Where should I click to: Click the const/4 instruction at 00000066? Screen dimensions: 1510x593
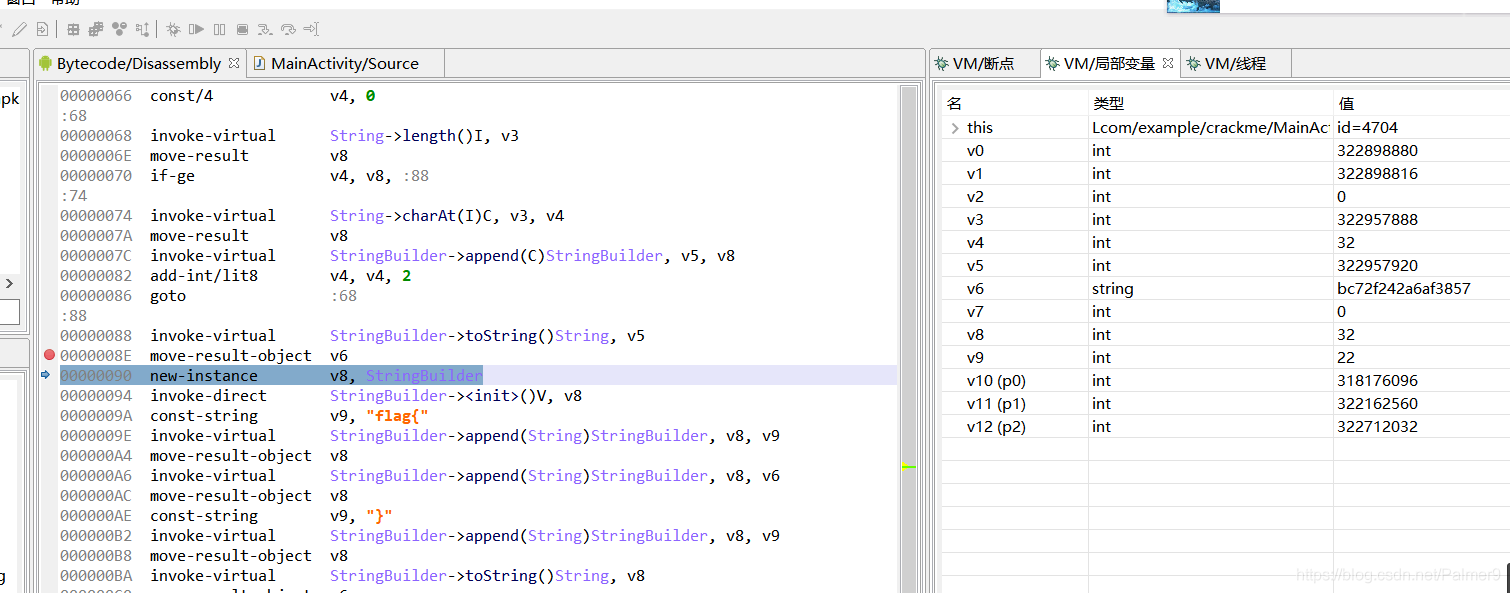point(181,96)
